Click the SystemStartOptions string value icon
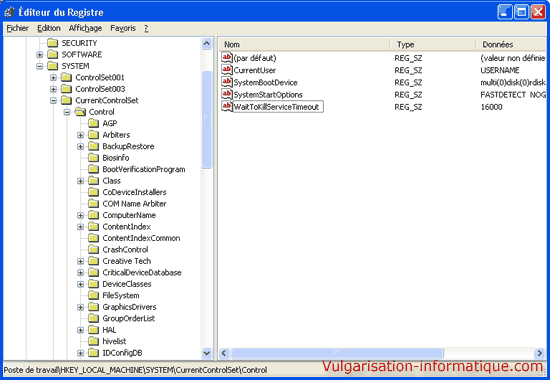 (x=227, y=94)
